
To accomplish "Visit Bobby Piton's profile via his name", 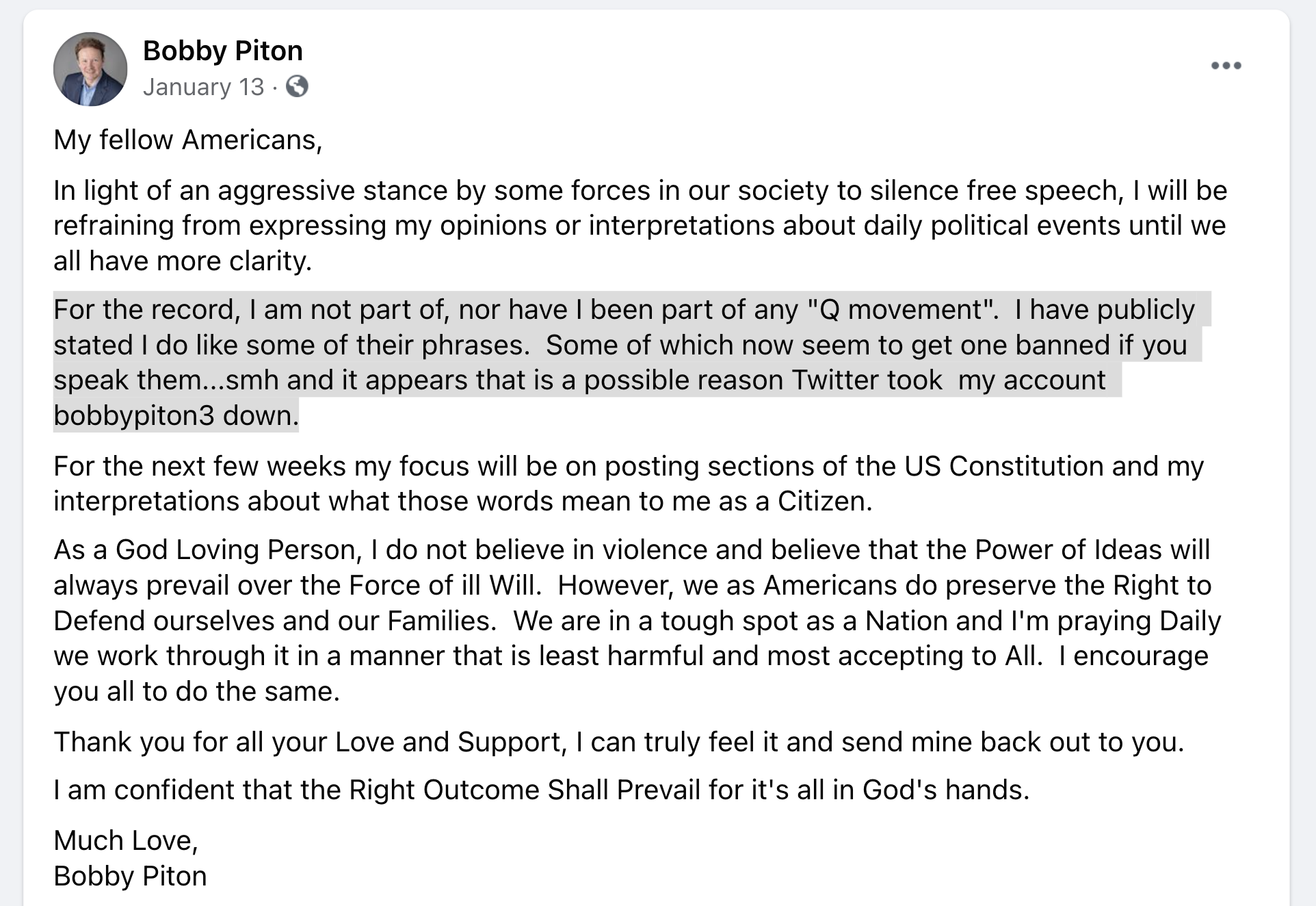I will [x=222, y=50].
